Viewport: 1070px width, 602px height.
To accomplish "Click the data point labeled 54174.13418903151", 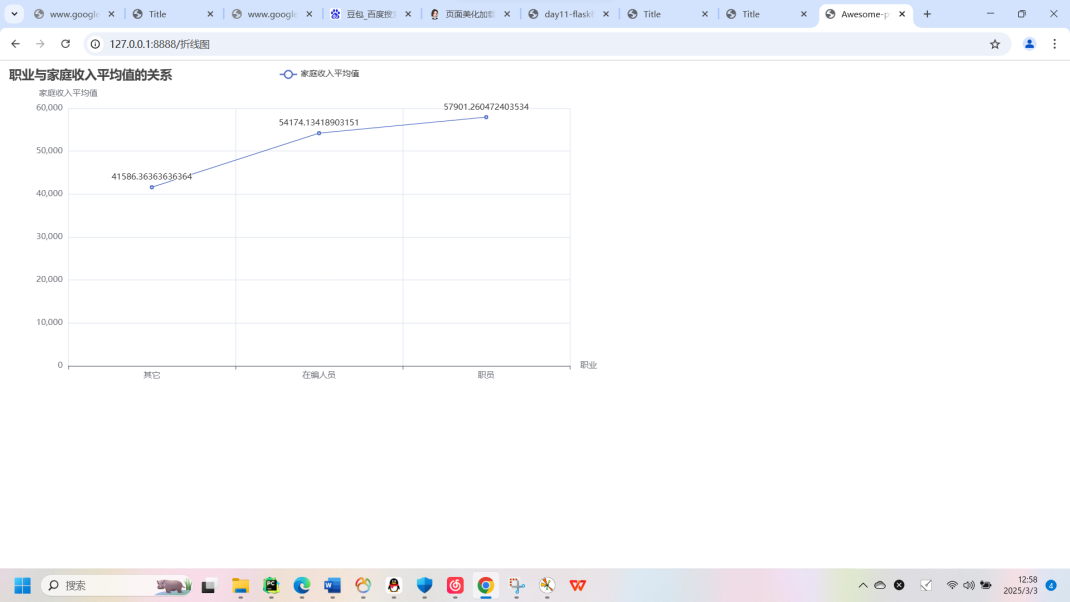I will pos(319,133).
